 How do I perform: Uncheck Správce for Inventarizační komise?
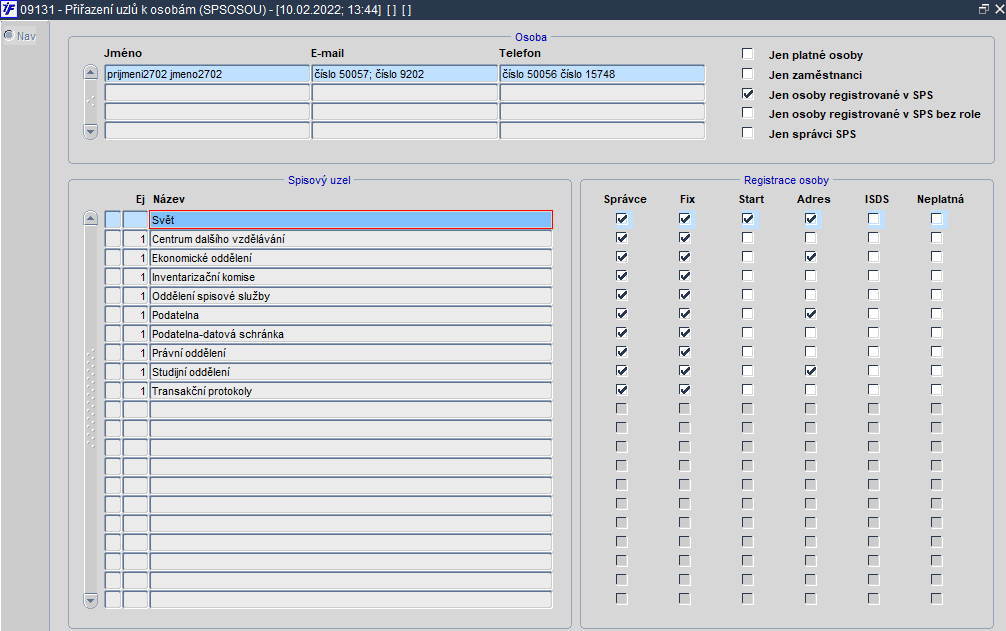[x=622, y=276]
